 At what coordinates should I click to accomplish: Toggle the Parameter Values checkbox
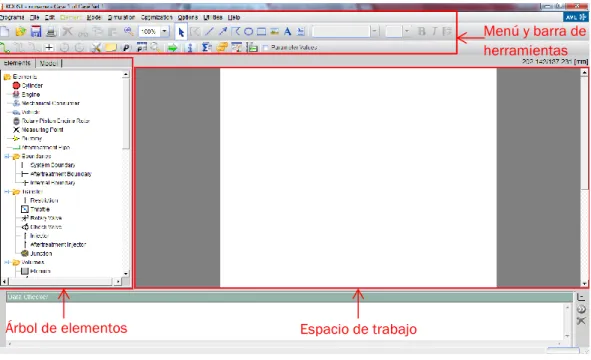[265, 48]
